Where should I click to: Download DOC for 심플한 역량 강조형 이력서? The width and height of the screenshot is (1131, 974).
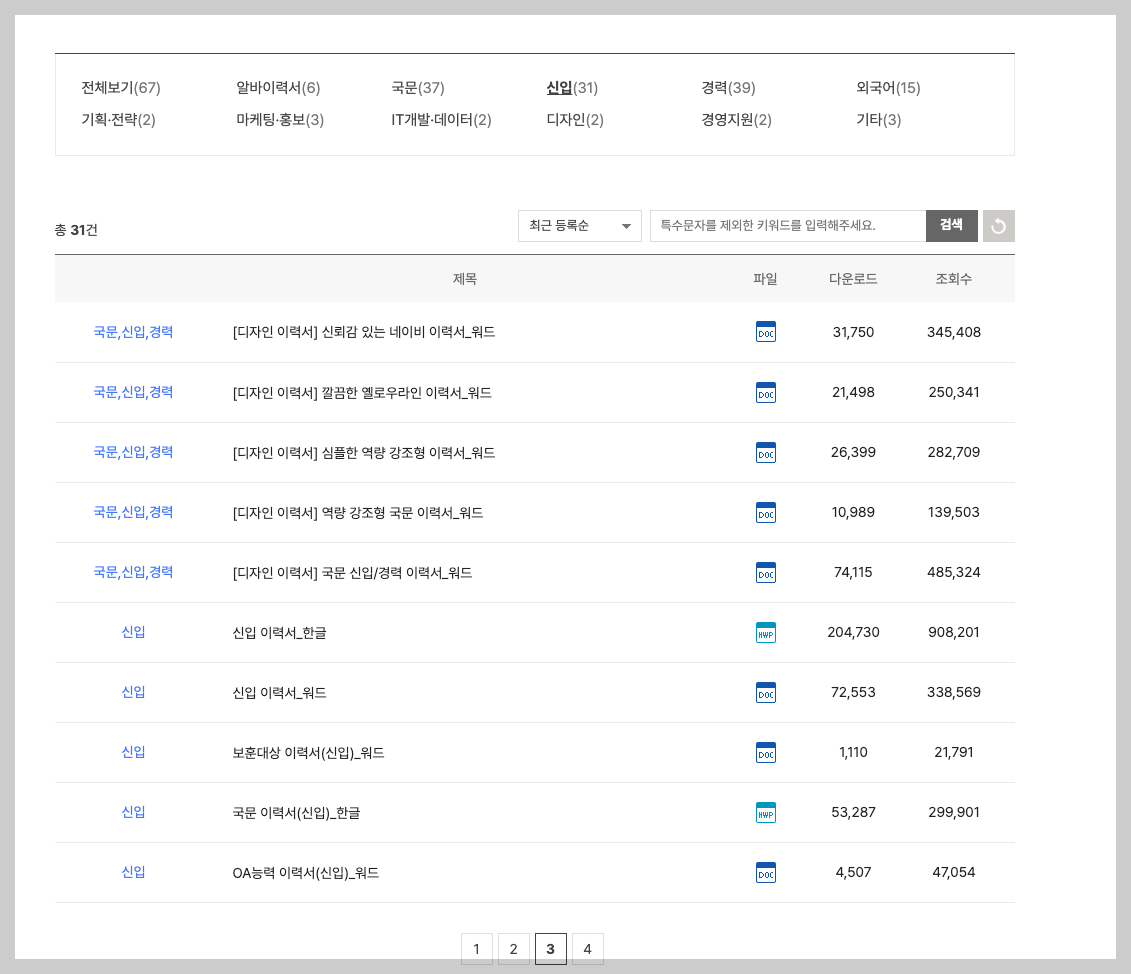tap(766, 452)
